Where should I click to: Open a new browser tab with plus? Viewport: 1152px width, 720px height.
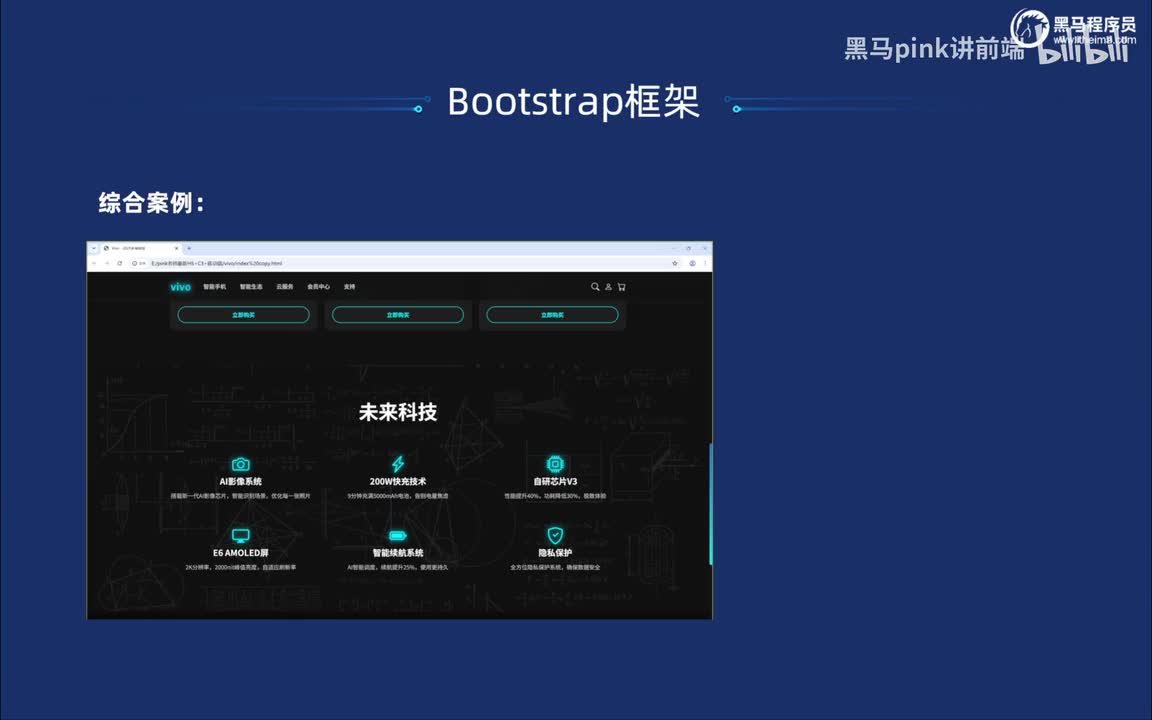(189, 248)
